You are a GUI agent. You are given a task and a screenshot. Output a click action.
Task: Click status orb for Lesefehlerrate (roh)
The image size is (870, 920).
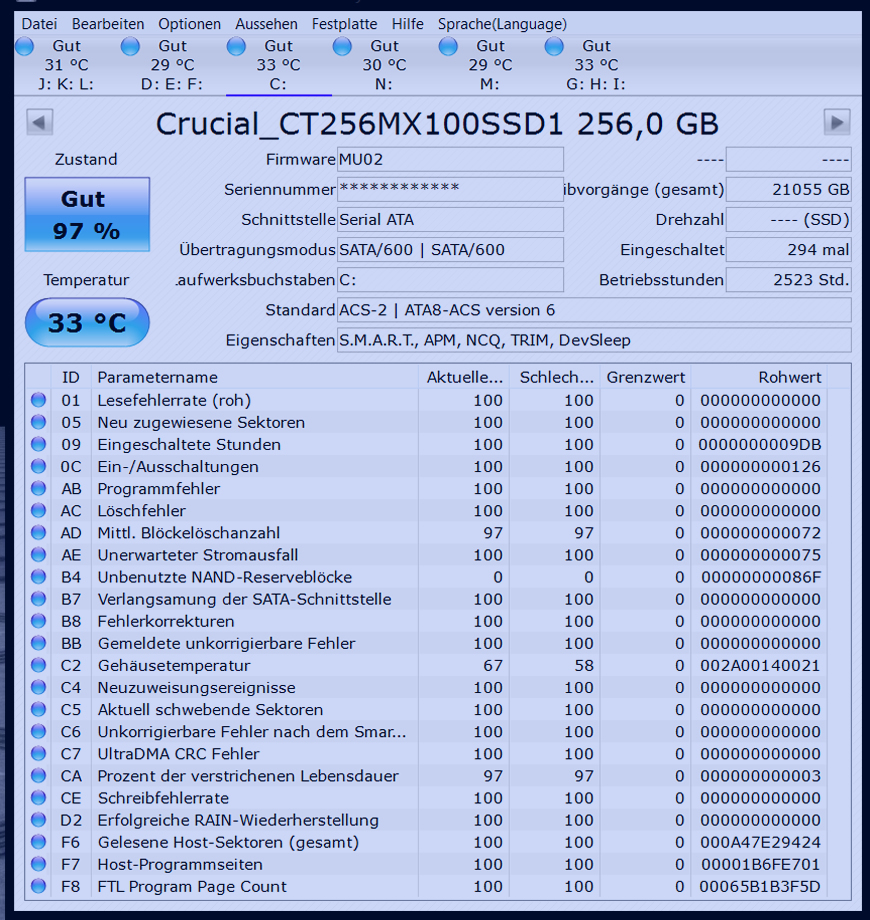(39, 400)
